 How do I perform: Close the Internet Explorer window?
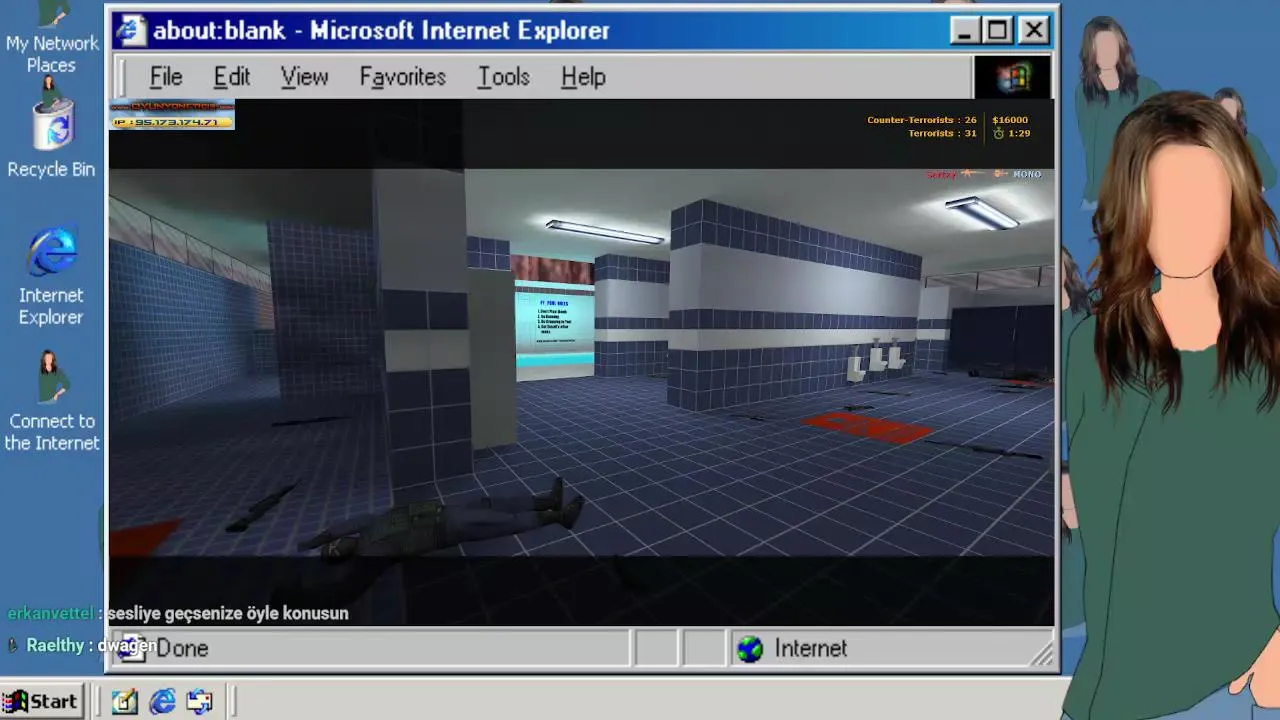click(1034, 30)
